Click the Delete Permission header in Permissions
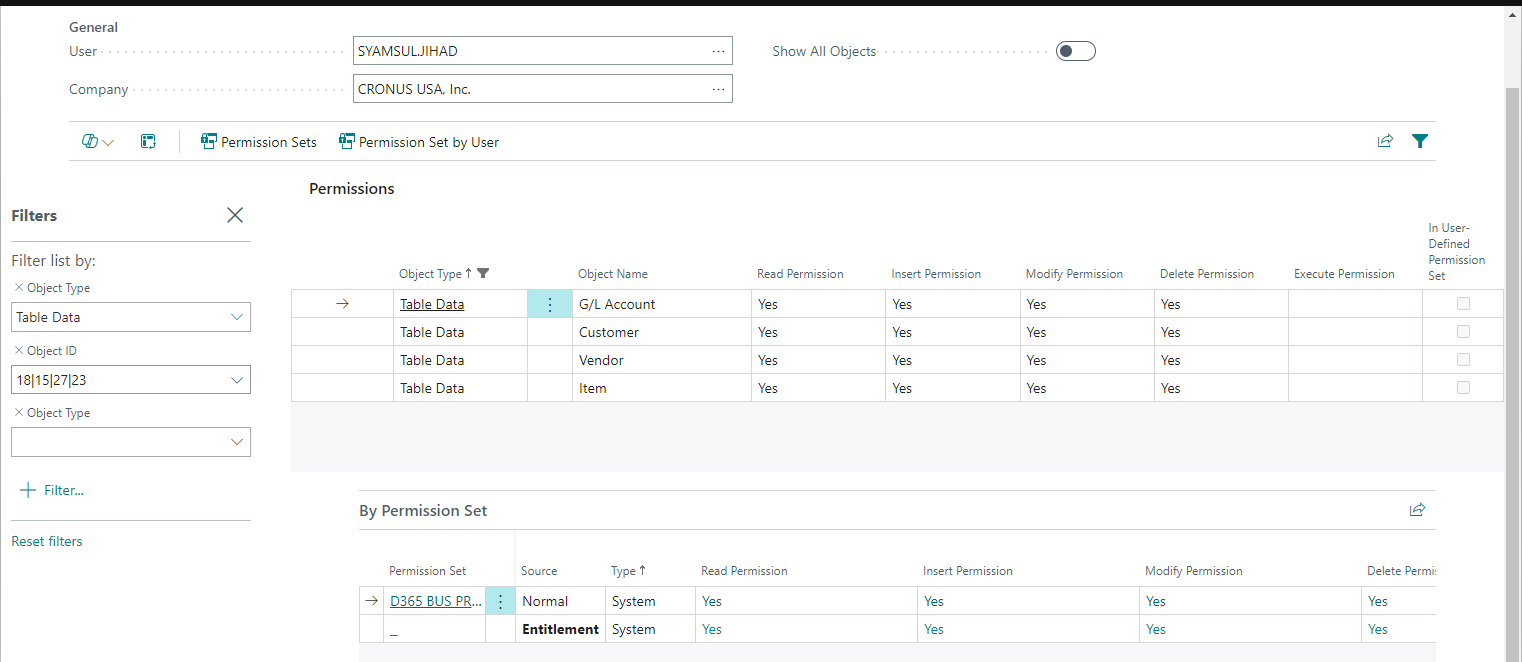1522x662 pixels. point(1206,274)
